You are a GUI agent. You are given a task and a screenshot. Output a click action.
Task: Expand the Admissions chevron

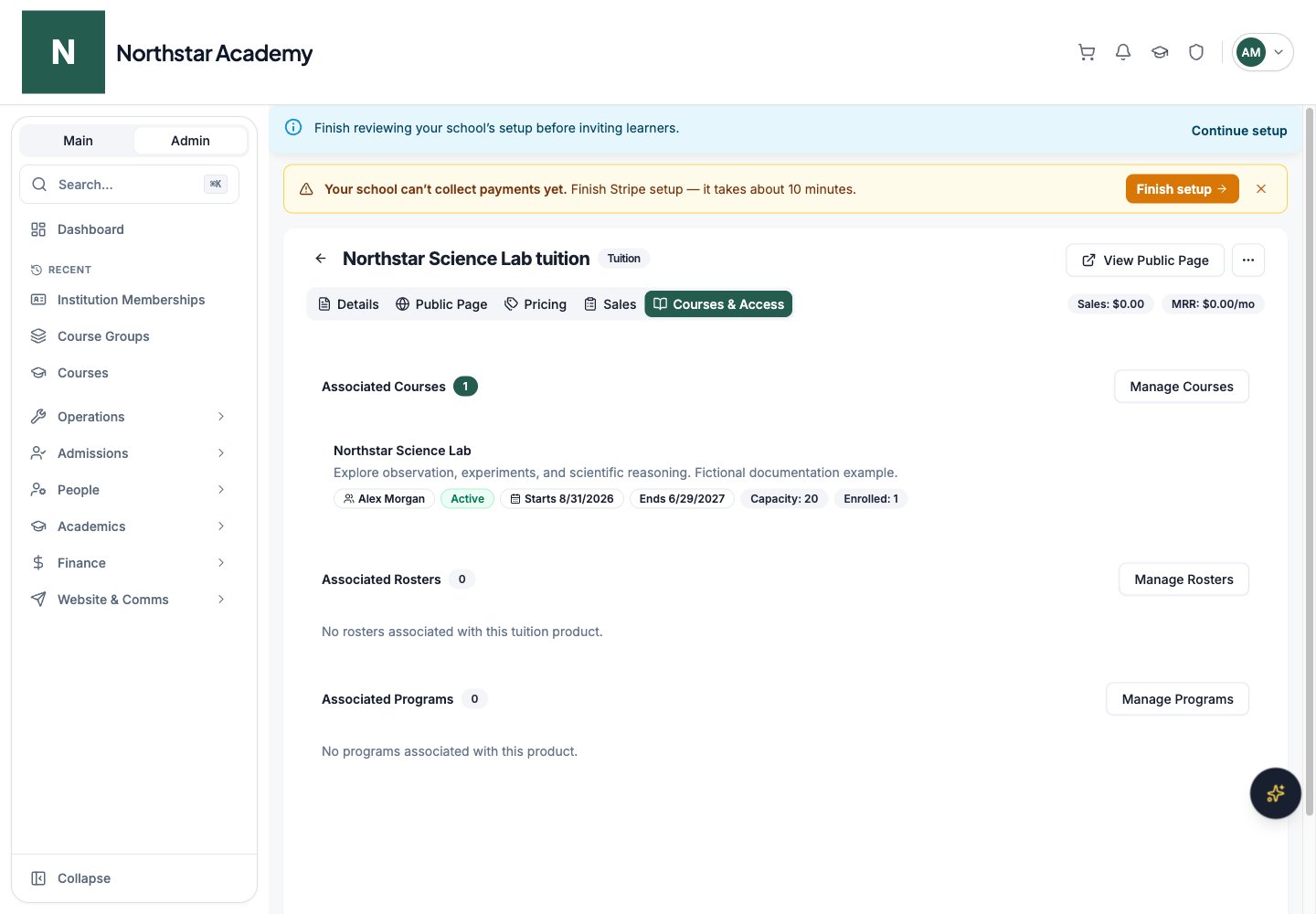(x=221, y=453)
